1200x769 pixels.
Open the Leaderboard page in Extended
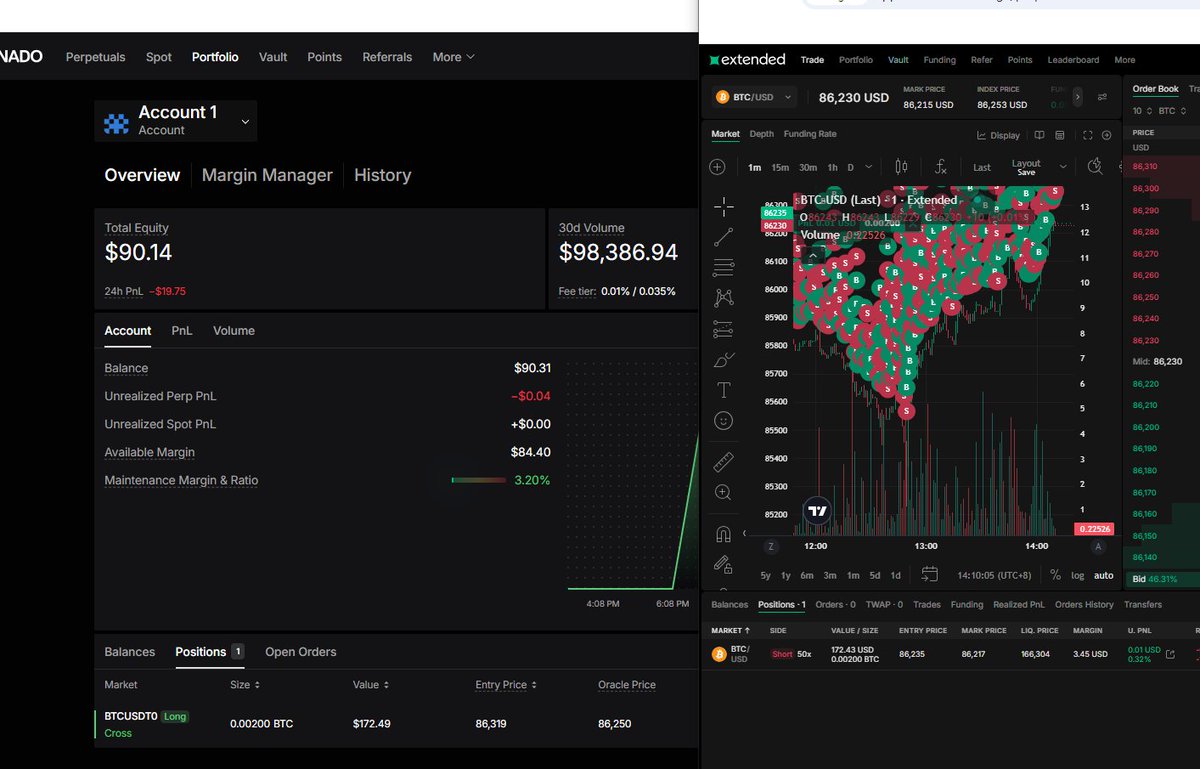pyautogui.click(x=1073, y=60)
